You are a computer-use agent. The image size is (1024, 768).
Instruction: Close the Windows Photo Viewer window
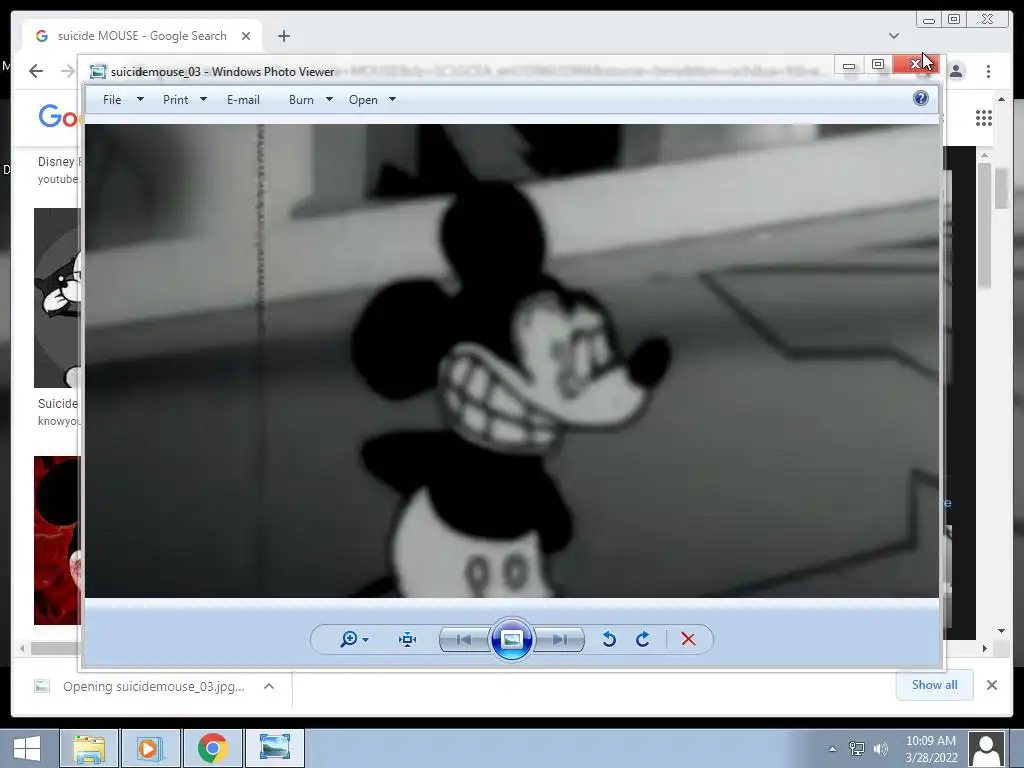916,64
